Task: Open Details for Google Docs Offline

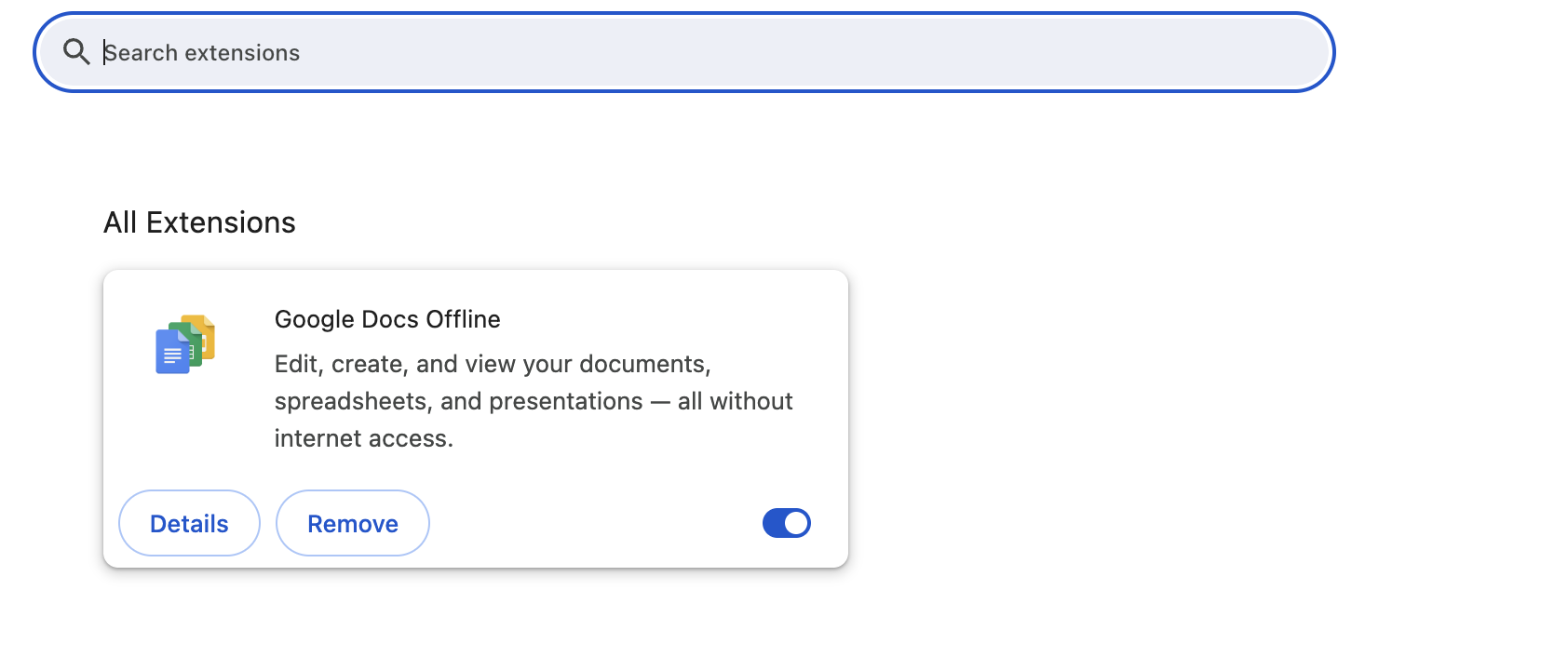Action: tap(189, 523)
